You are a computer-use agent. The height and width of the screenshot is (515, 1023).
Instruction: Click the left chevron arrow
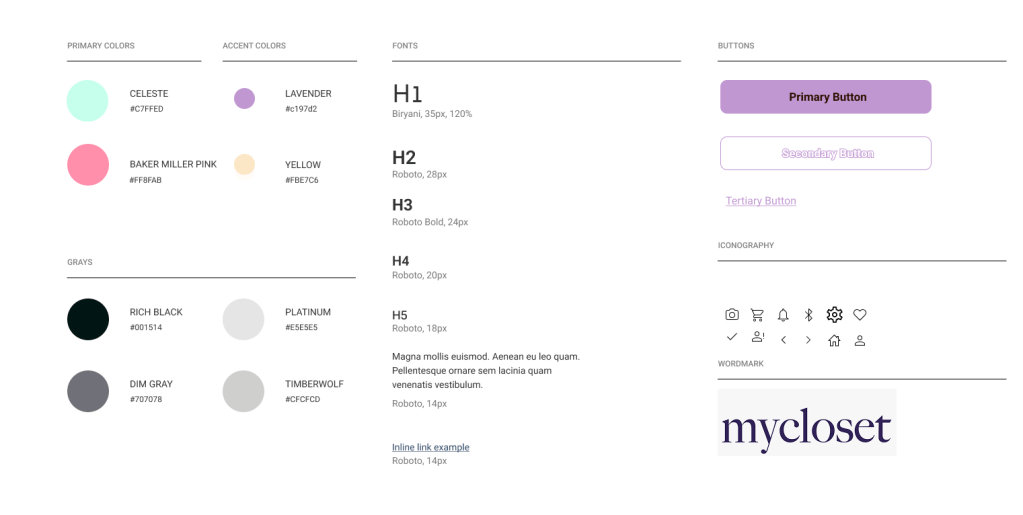point(783,340)
